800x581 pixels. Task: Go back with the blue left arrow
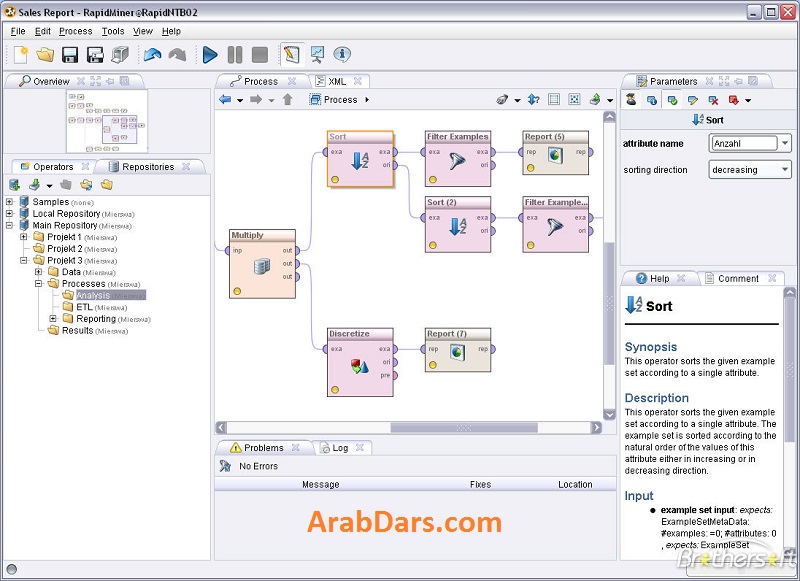225,99
